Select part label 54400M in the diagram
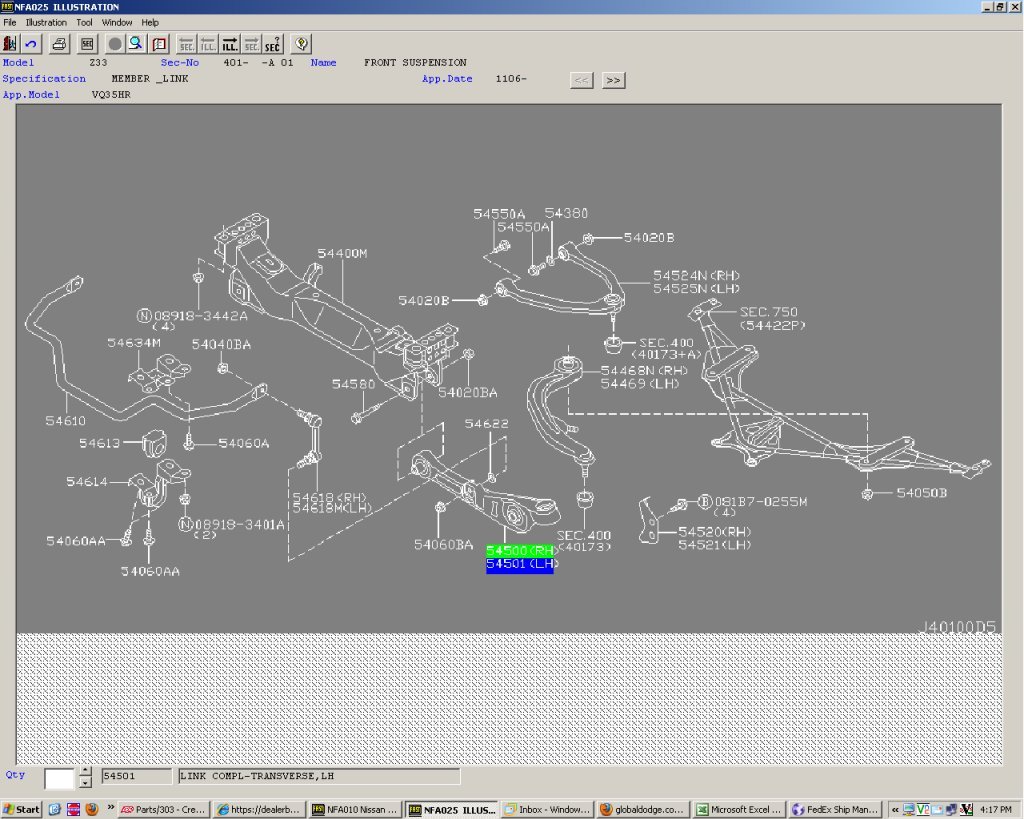Viewport: 1024px width, 819px height. (342, 253)
